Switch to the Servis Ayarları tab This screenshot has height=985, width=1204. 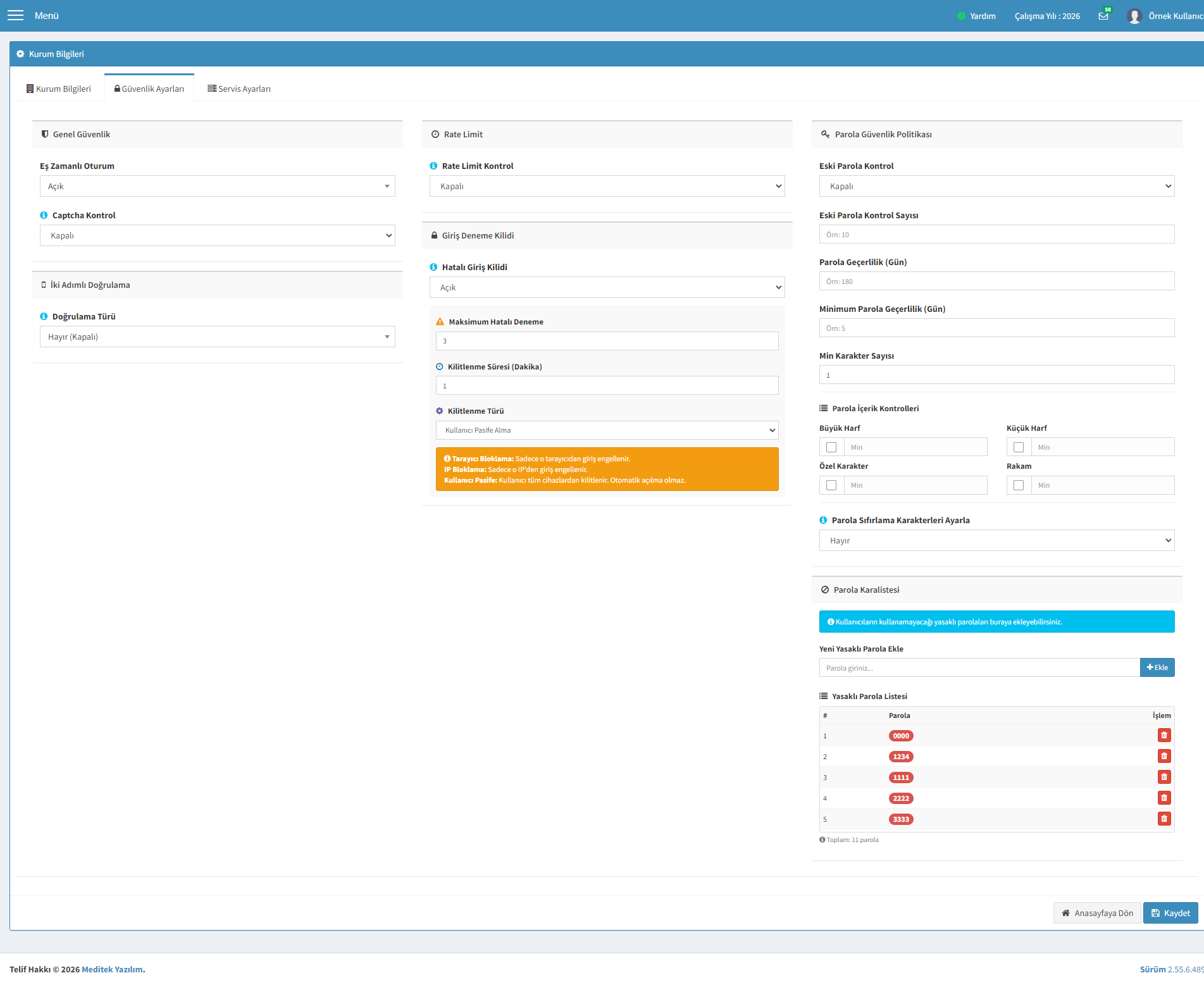coord(239,89)
